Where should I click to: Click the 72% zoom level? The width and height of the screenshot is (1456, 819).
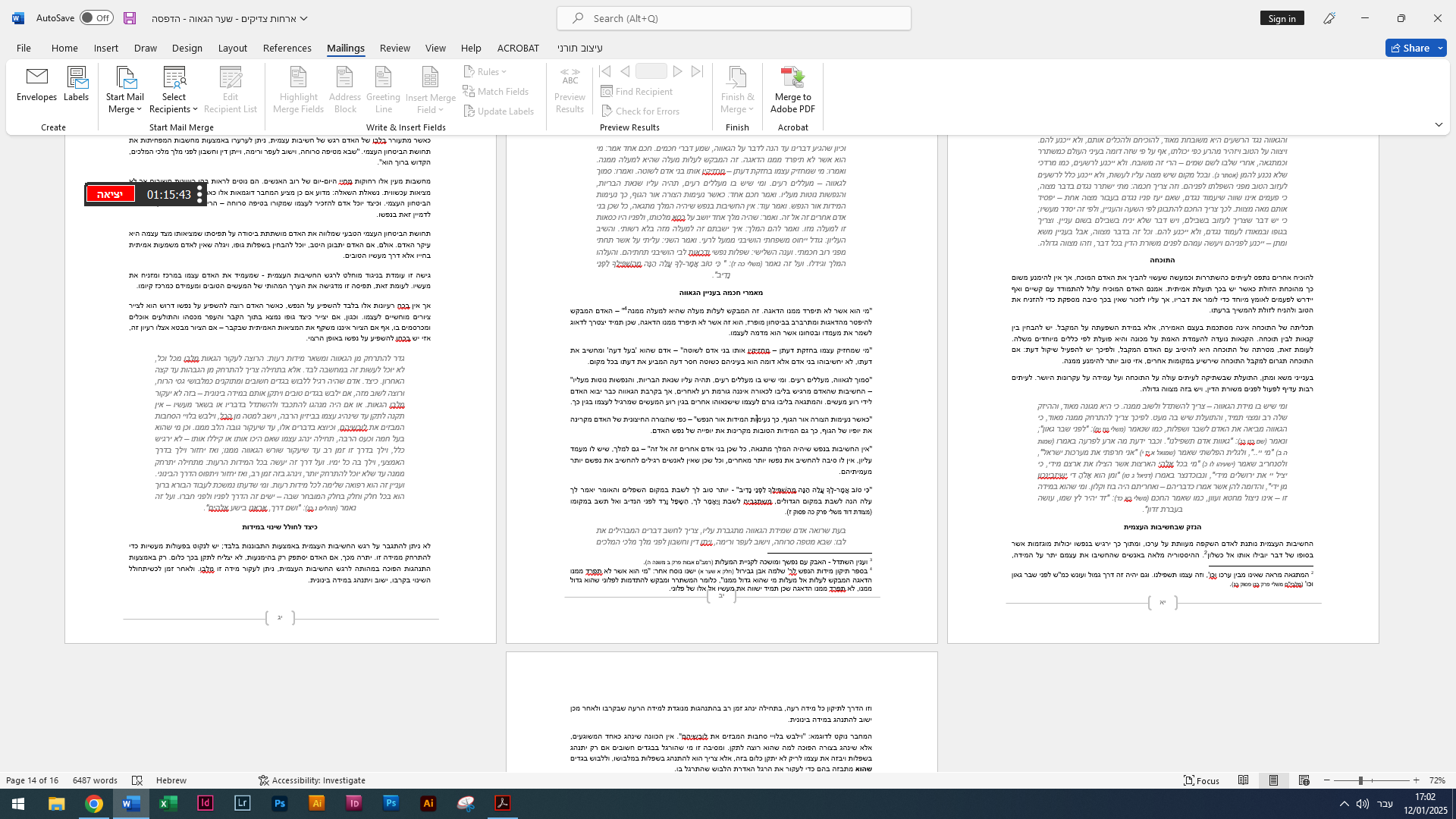pyautogui.click(x=1438, y=780)
